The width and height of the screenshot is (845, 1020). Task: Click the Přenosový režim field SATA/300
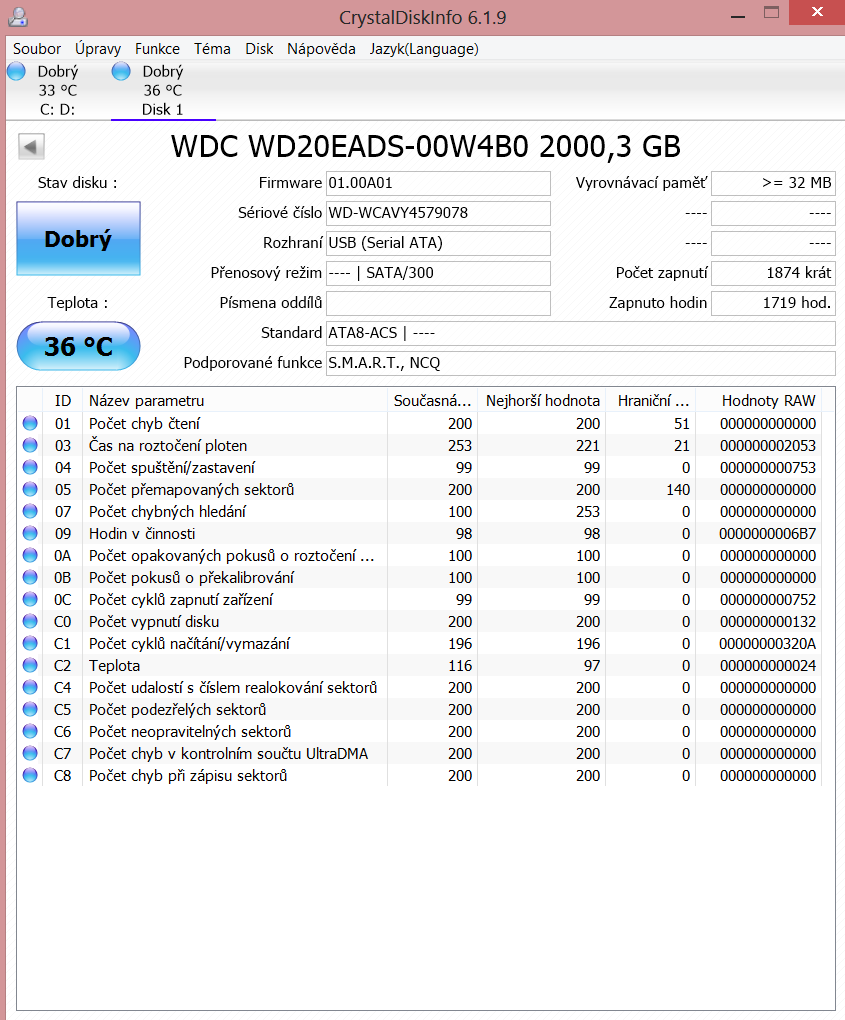coord(438,273)
